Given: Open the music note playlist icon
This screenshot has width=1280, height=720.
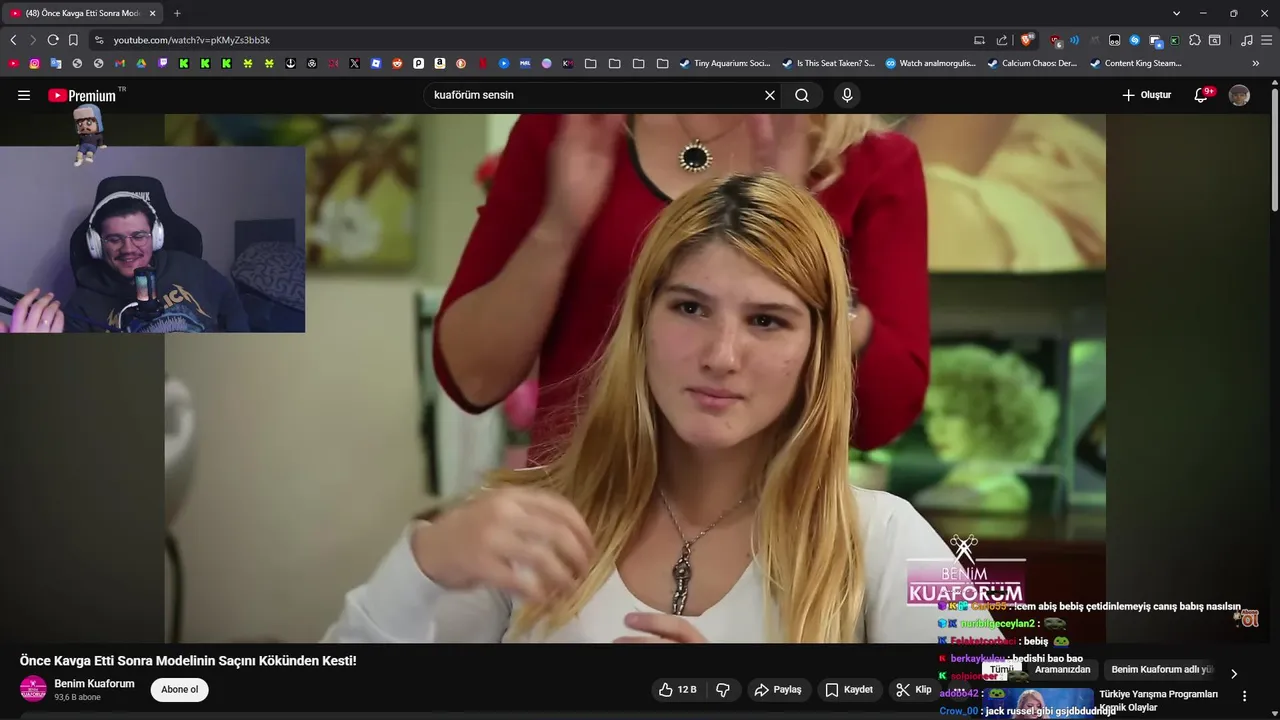Looking at the screenshot, I should (x=1246, y=40).
